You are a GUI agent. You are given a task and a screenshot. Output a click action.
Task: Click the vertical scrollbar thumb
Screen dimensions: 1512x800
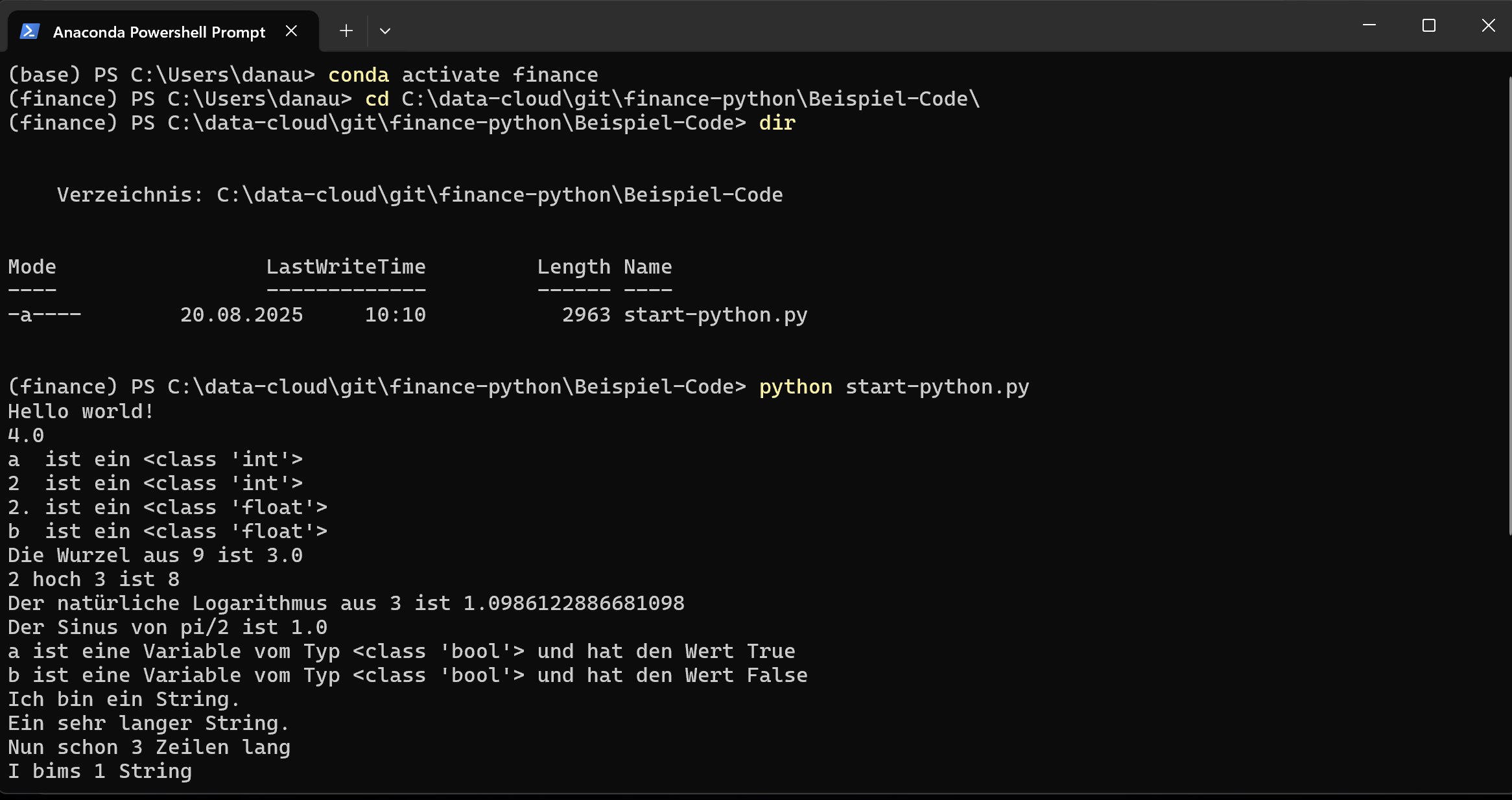point(1509,305)
